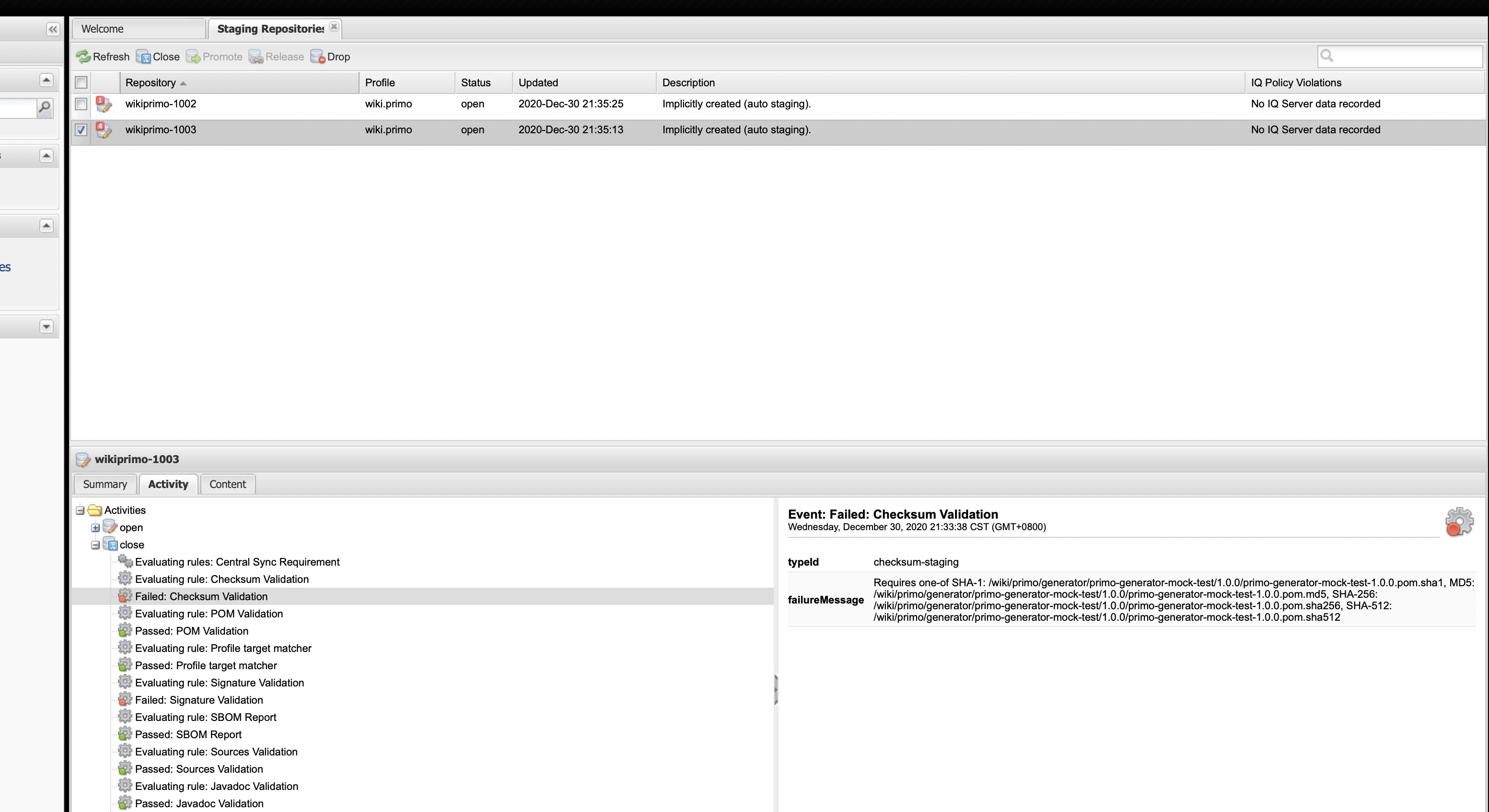Close the Staging Repositories tab
This screenshot has height=812, width=1489.
pyautogui.click(x=334, y=26)
